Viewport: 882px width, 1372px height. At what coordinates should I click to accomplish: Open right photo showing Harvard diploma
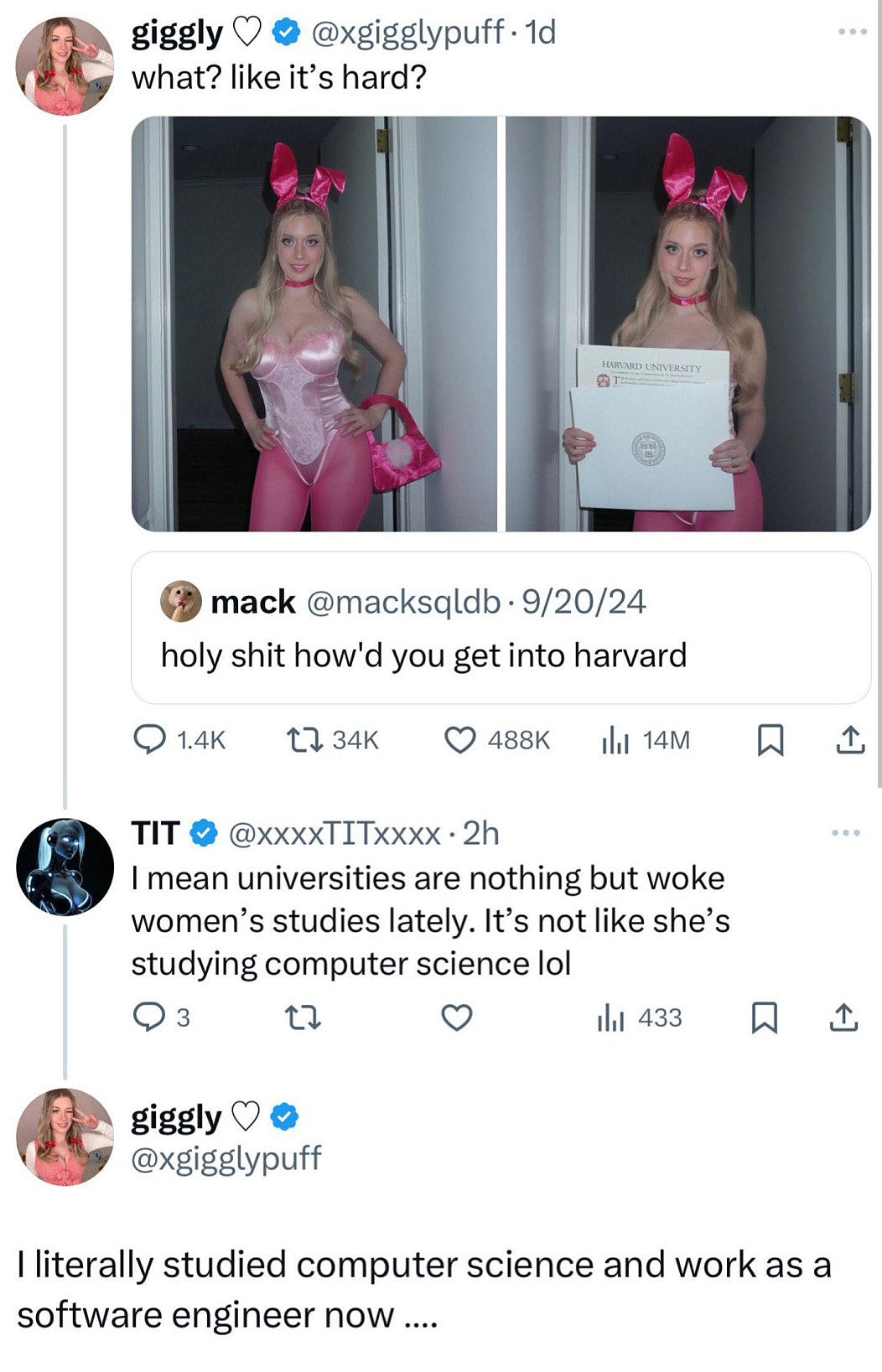[x=687, y=324]
